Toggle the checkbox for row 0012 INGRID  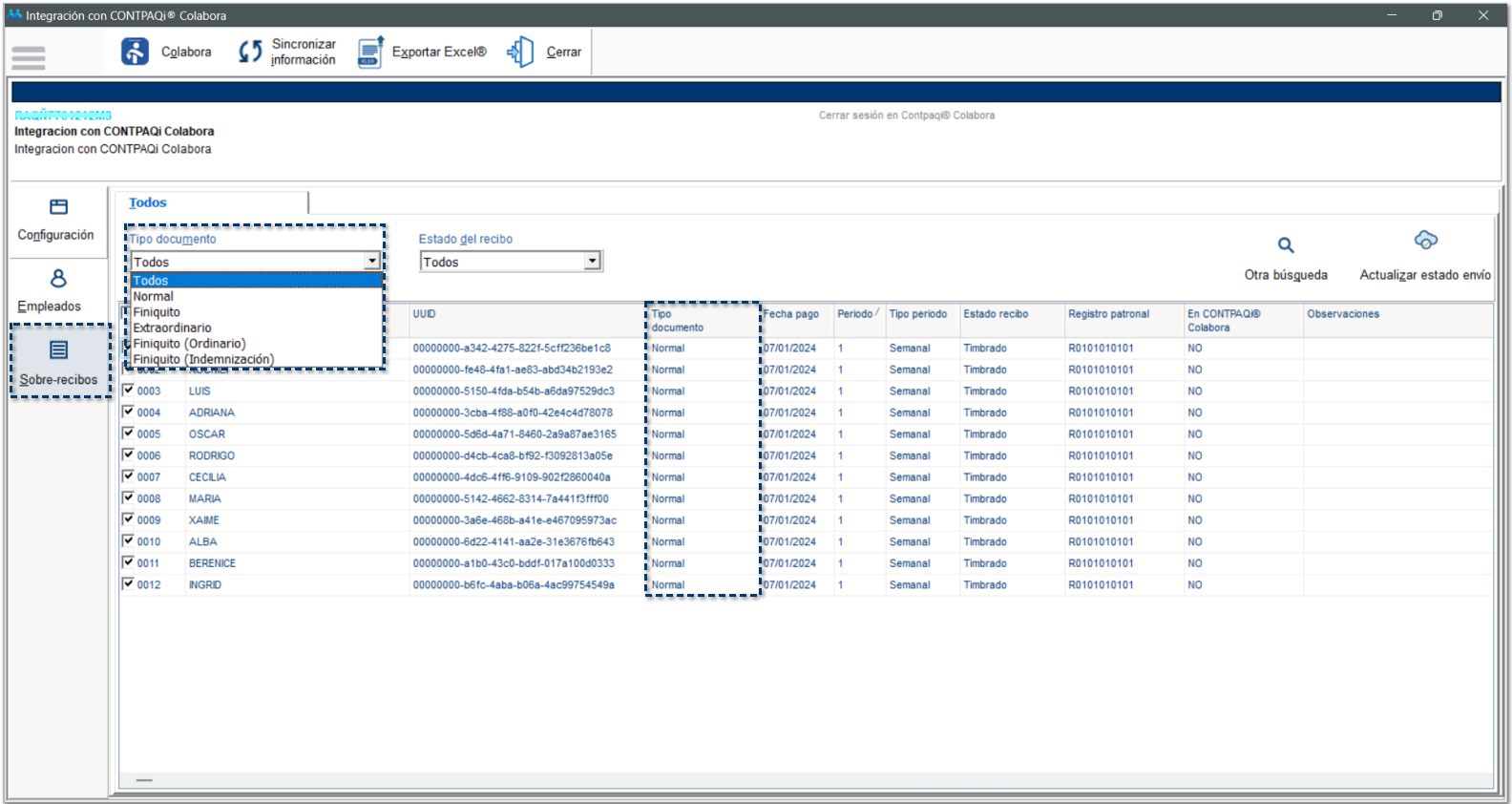(129, 583)
